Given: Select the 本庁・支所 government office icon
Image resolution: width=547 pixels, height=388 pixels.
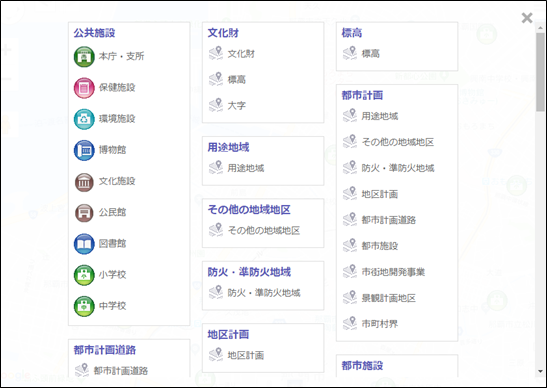Looking at the screenshot, I should coord(84,57).
